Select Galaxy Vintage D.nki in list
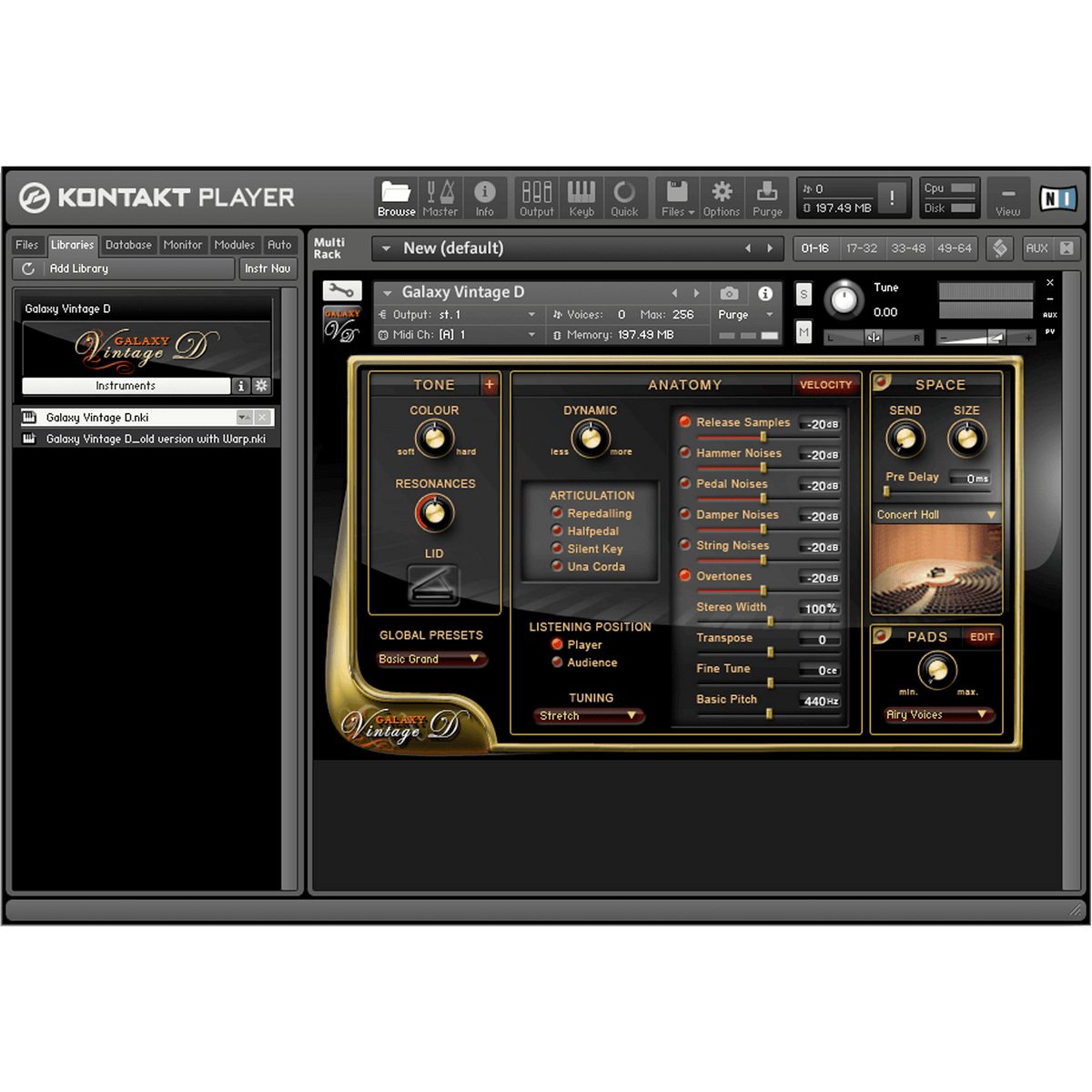 point(146,418)
